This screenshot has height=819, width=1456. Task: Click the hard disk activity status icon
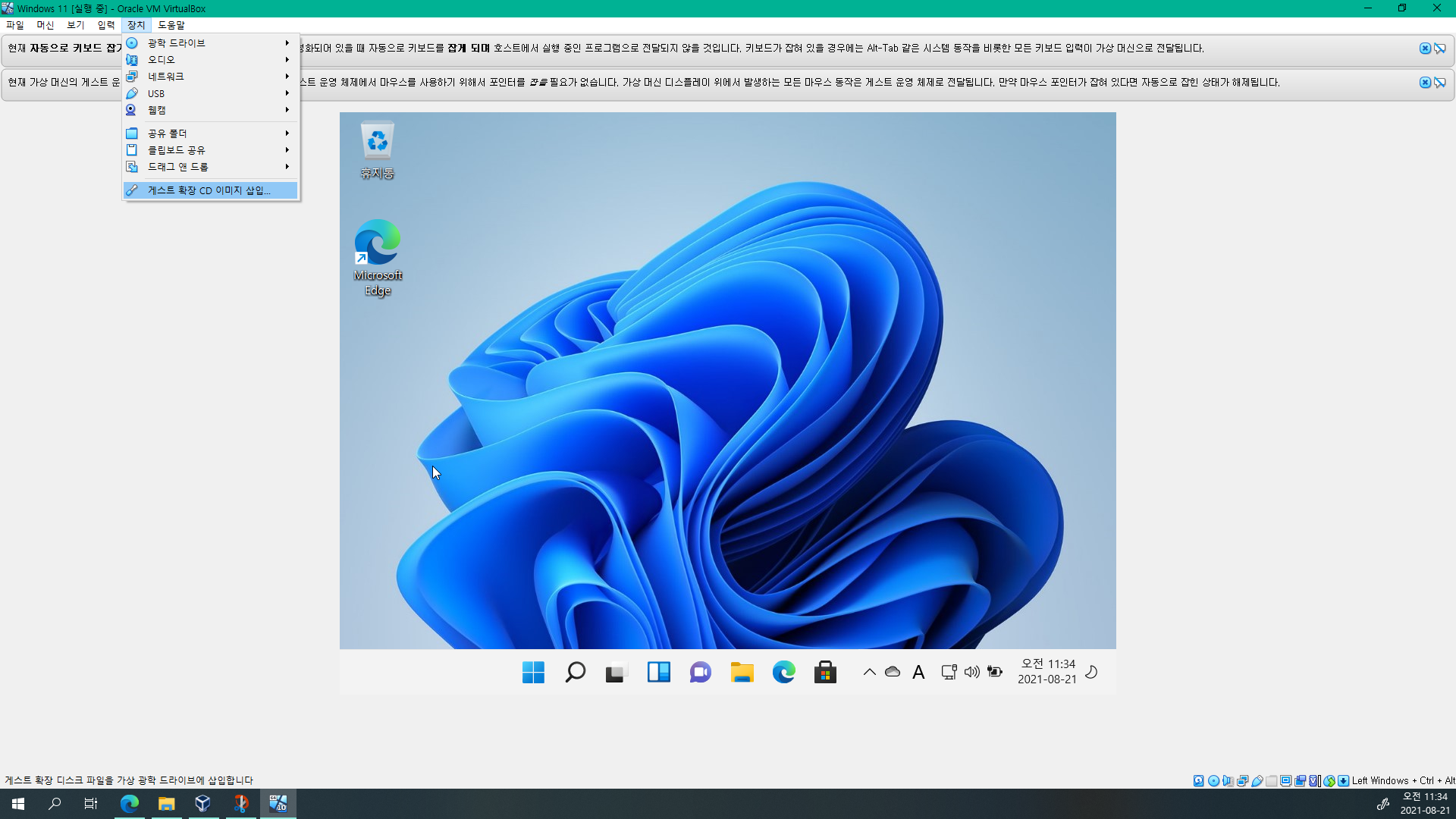1198,780
